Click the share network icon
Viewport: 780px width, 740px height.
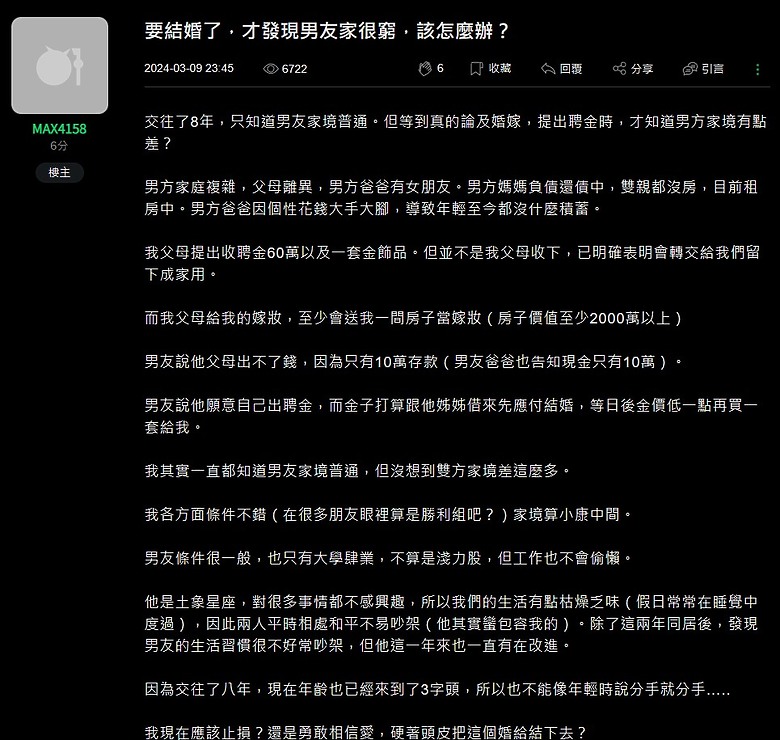pos(619,69)
